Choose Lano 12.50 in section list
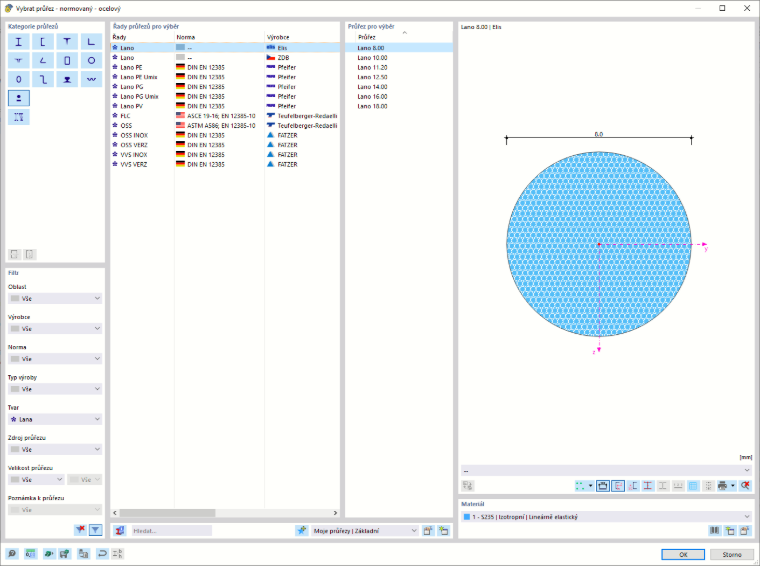Image resolution: width=760 pixels, height=566 pixels. 372,77
